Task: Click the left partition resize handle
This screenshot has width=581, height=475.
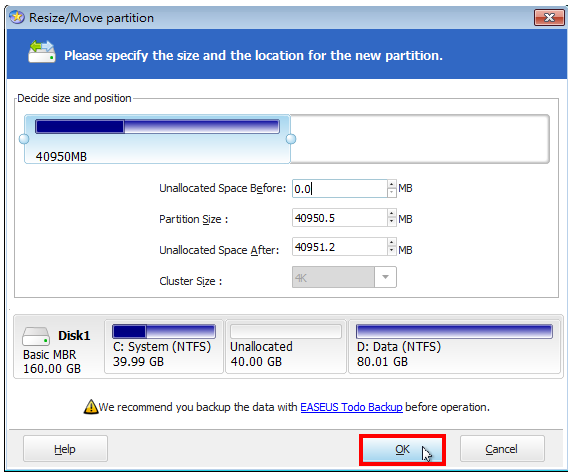Action: (24, 139)
